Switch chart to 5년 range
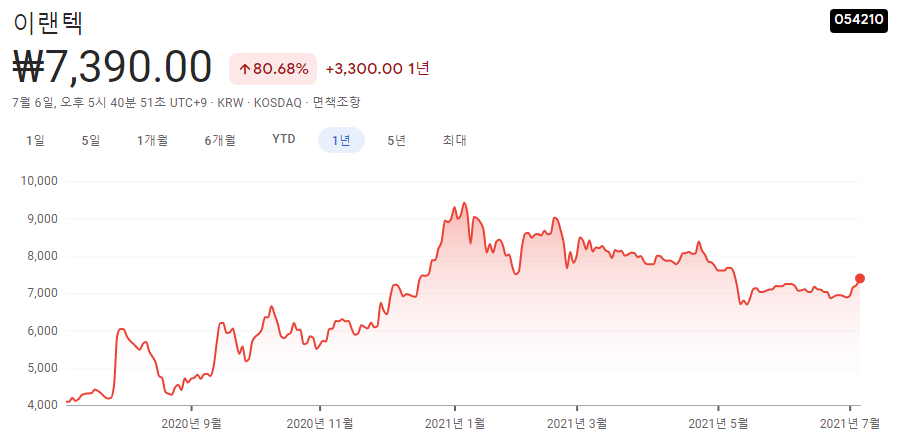Viewport: 897px width, 444px height. coord(396,140)
